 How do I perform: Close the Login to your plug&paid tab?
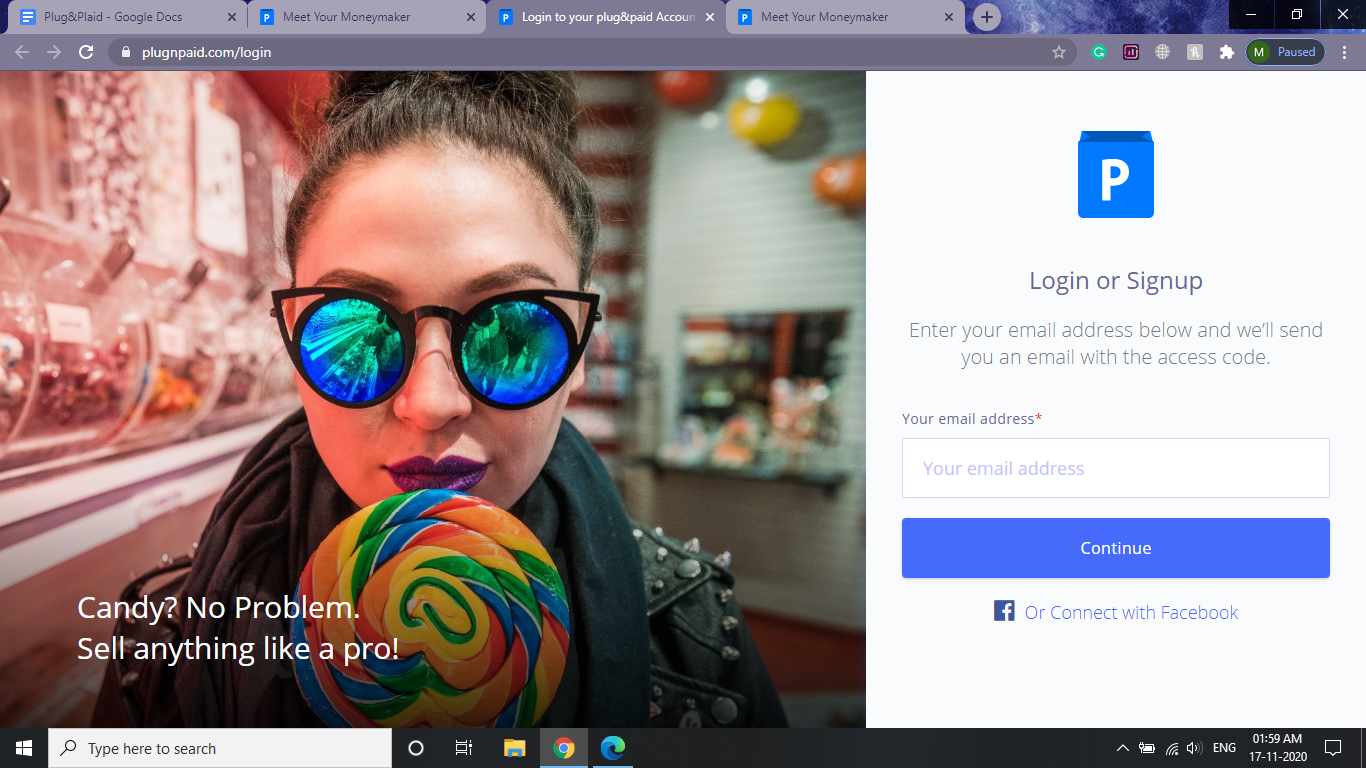(x=710, y=17)
